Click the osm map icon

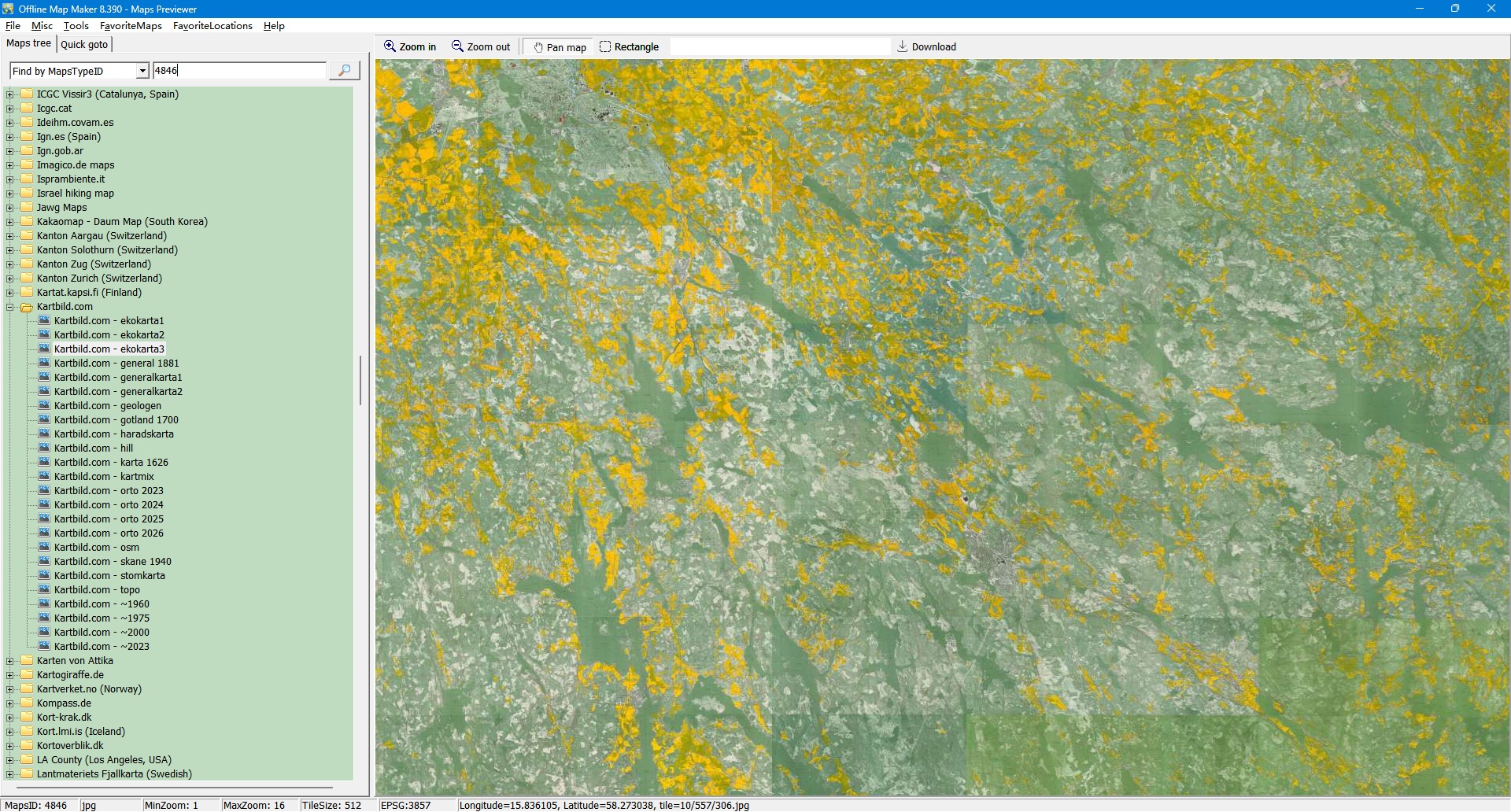click(45, 548)
